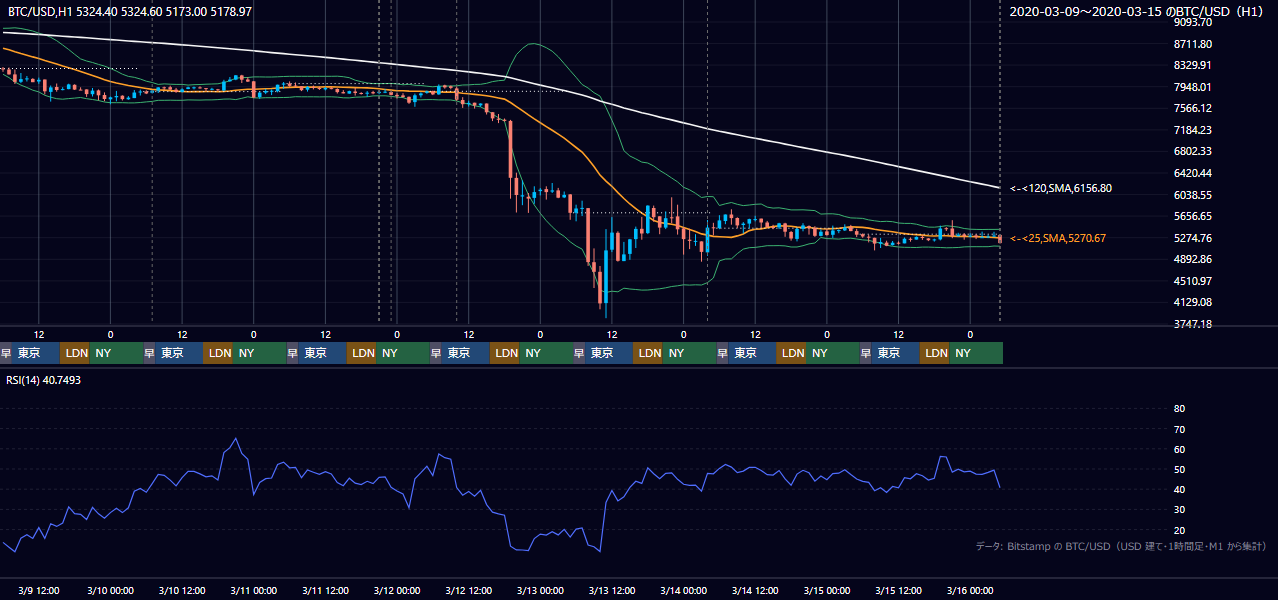Click price axis label 9093.70
The height and width of the screenshot is (600, 1278).
click(1193, 22)
